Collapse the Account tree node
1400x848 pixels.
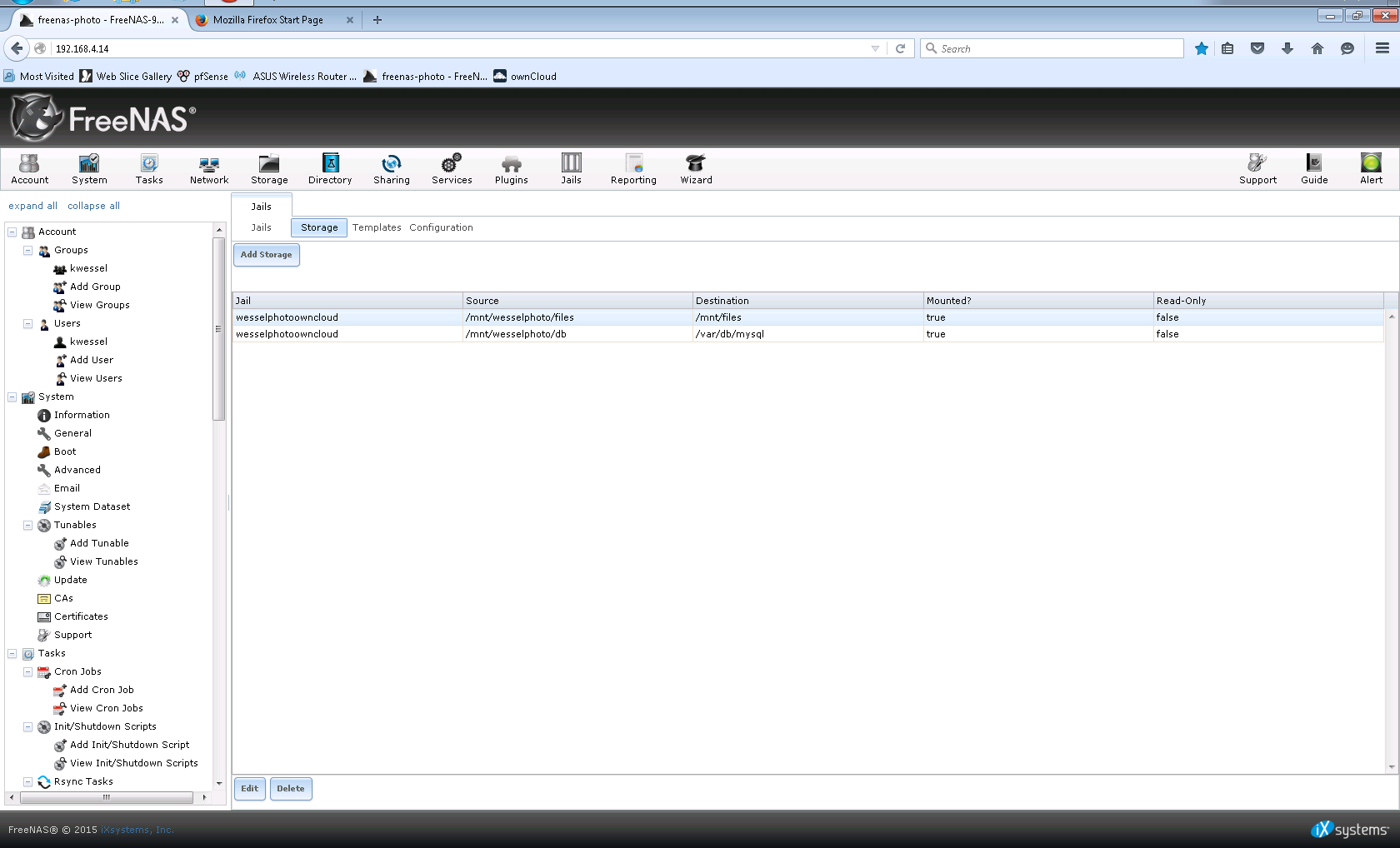click(12, 232)
